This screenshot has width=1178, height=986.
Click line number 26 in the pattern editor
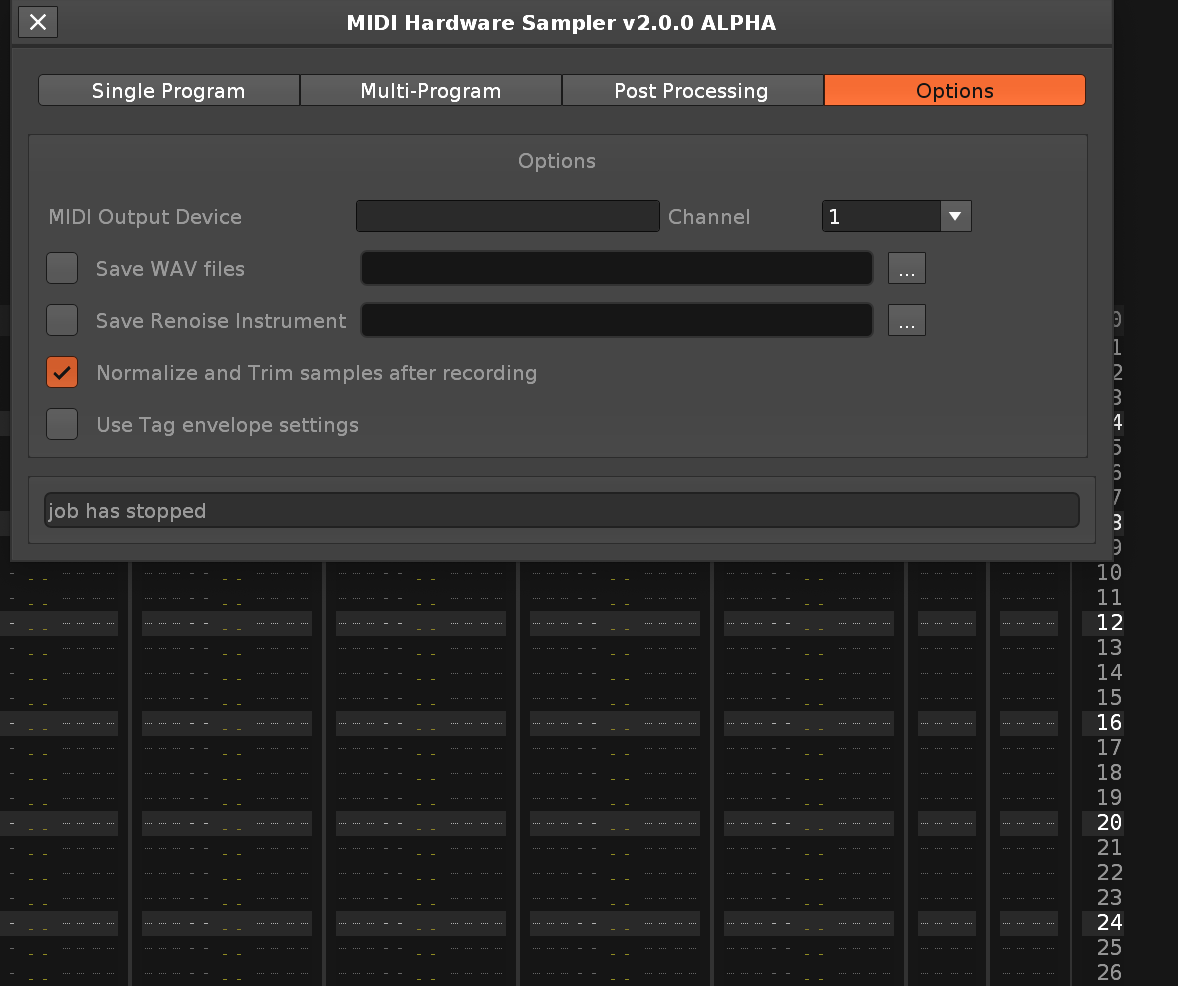click(1110, 972)
